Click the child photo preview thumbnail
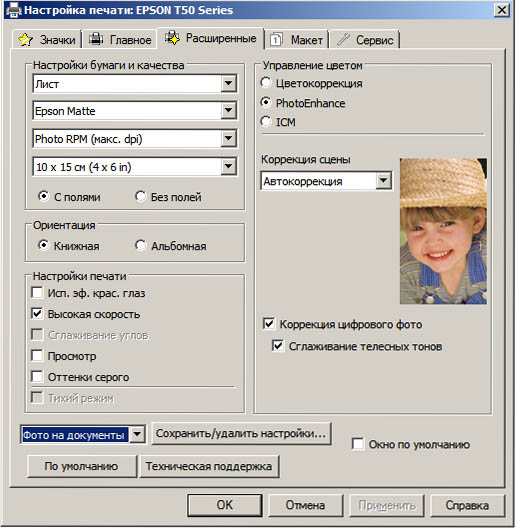 pos(443,231)
